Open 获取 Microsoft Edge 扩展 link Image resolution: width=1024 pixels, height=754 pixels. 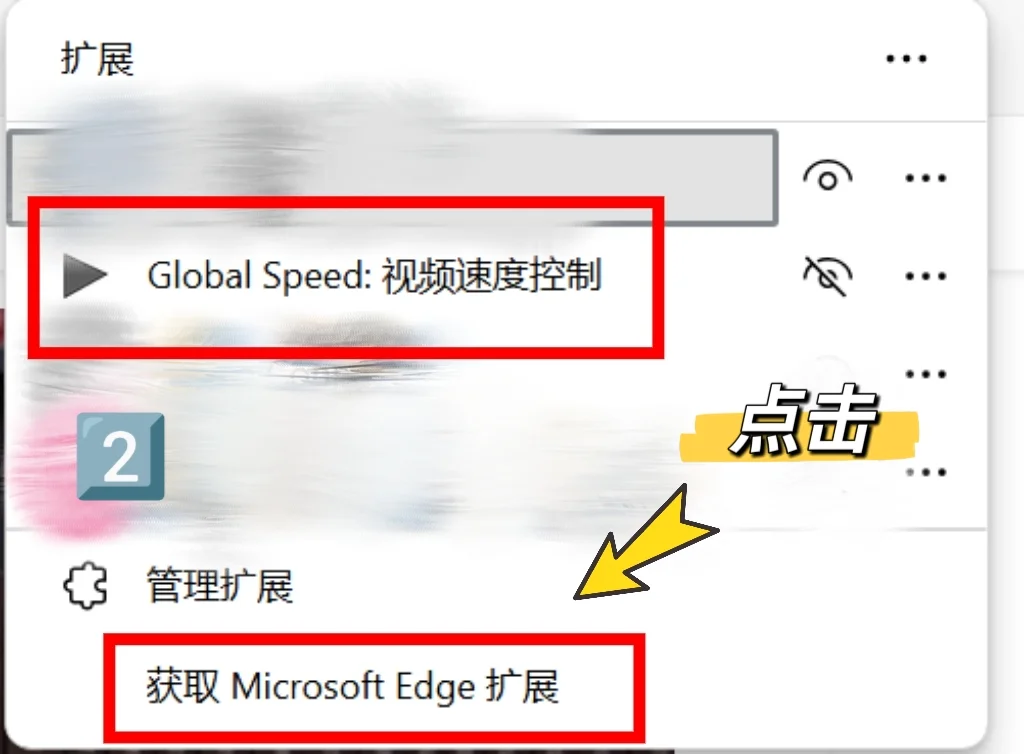pos(353,686)
